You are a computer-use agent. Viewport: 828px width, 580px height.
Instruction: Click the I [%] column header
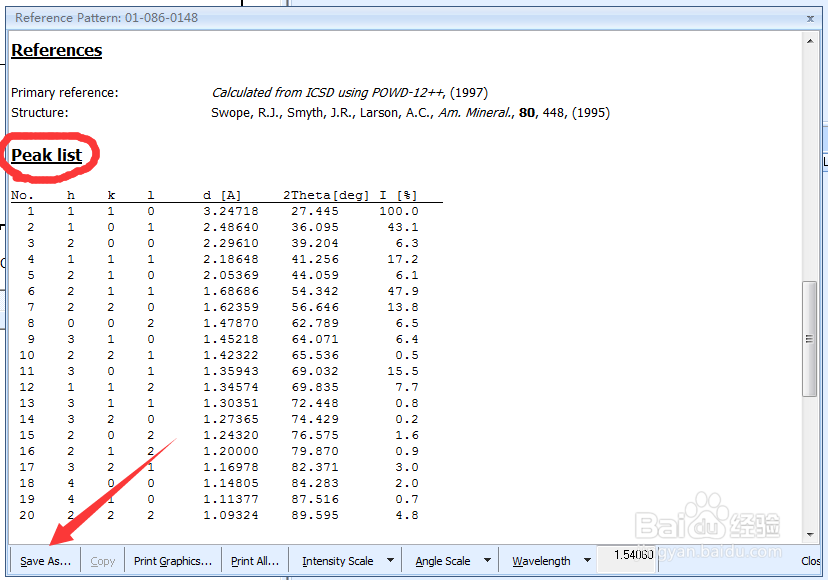(x=398, y=195)
